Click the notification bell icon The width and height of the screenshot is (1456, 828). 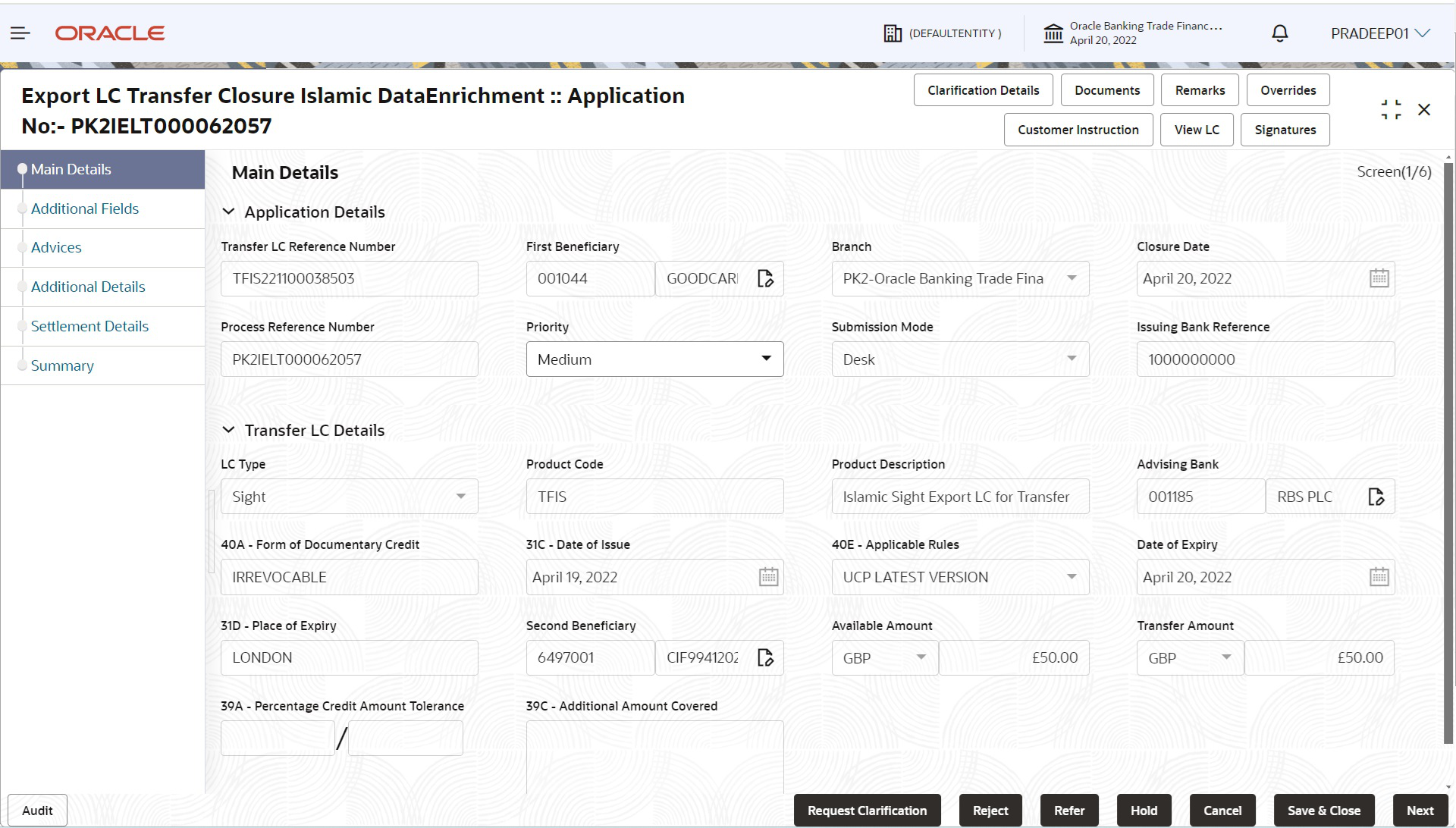click(x=1279, y=33)
